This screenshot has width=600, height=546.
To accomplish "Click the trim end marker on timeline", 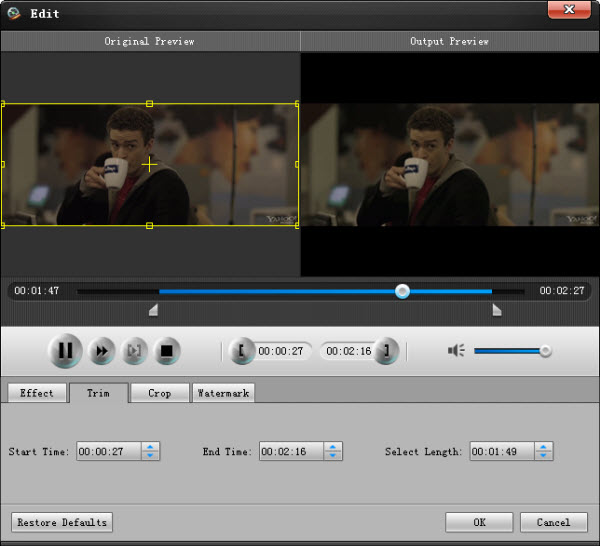I will tap(496, 310).
